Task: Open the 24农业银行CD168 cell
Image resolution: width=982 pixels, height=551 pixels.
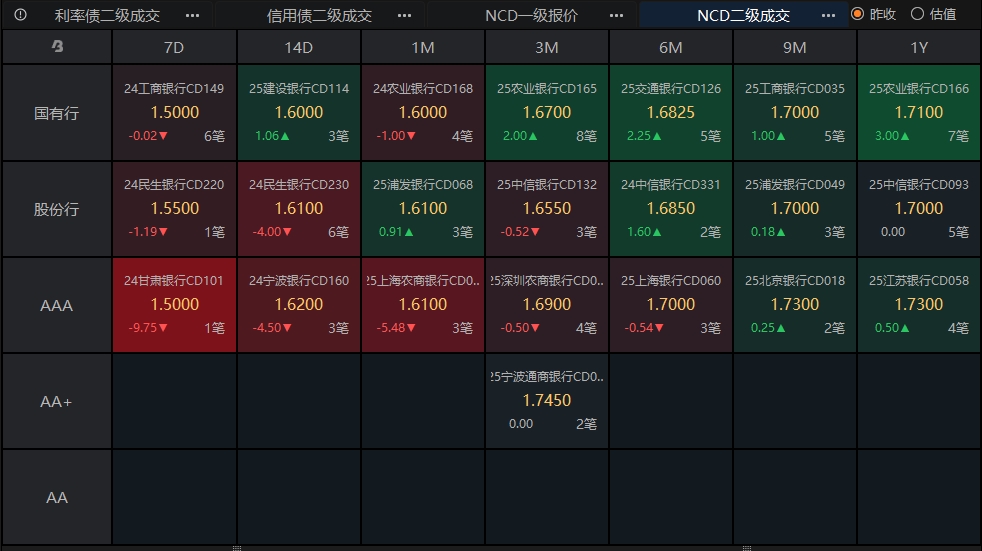Action: [x=423, y=113]
